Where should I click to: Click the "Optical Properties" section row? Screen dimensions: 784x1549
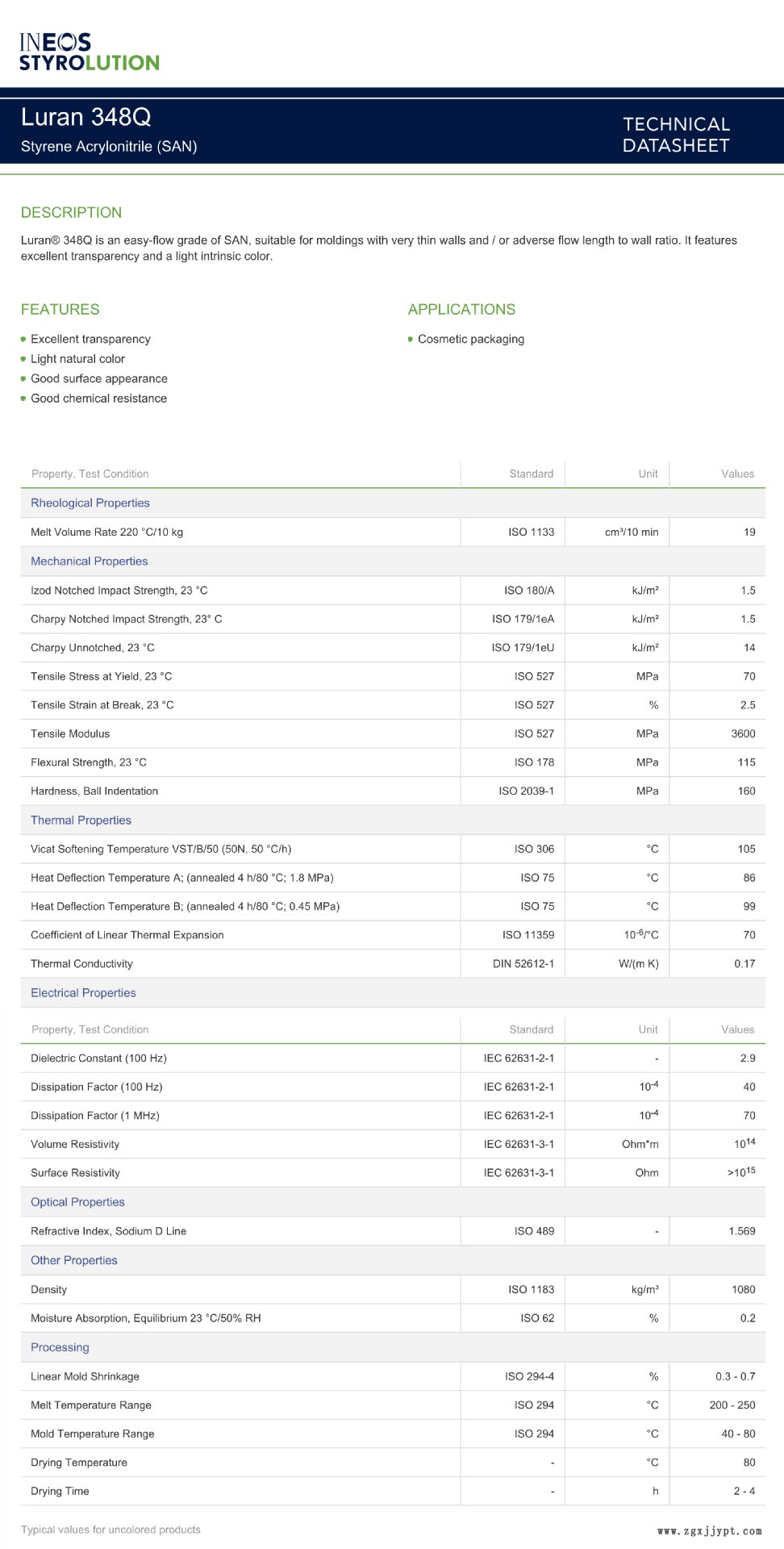393,1201
